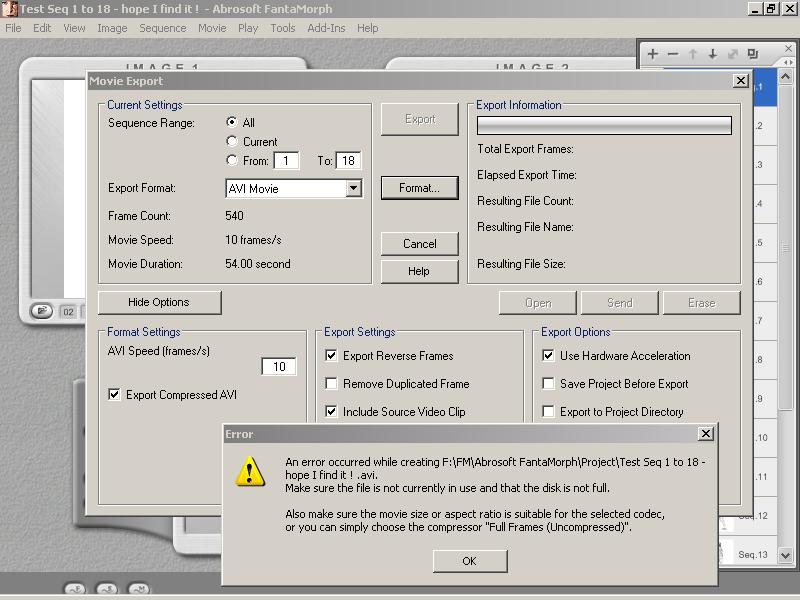Open the Add-Ins menu

[326, 28]
